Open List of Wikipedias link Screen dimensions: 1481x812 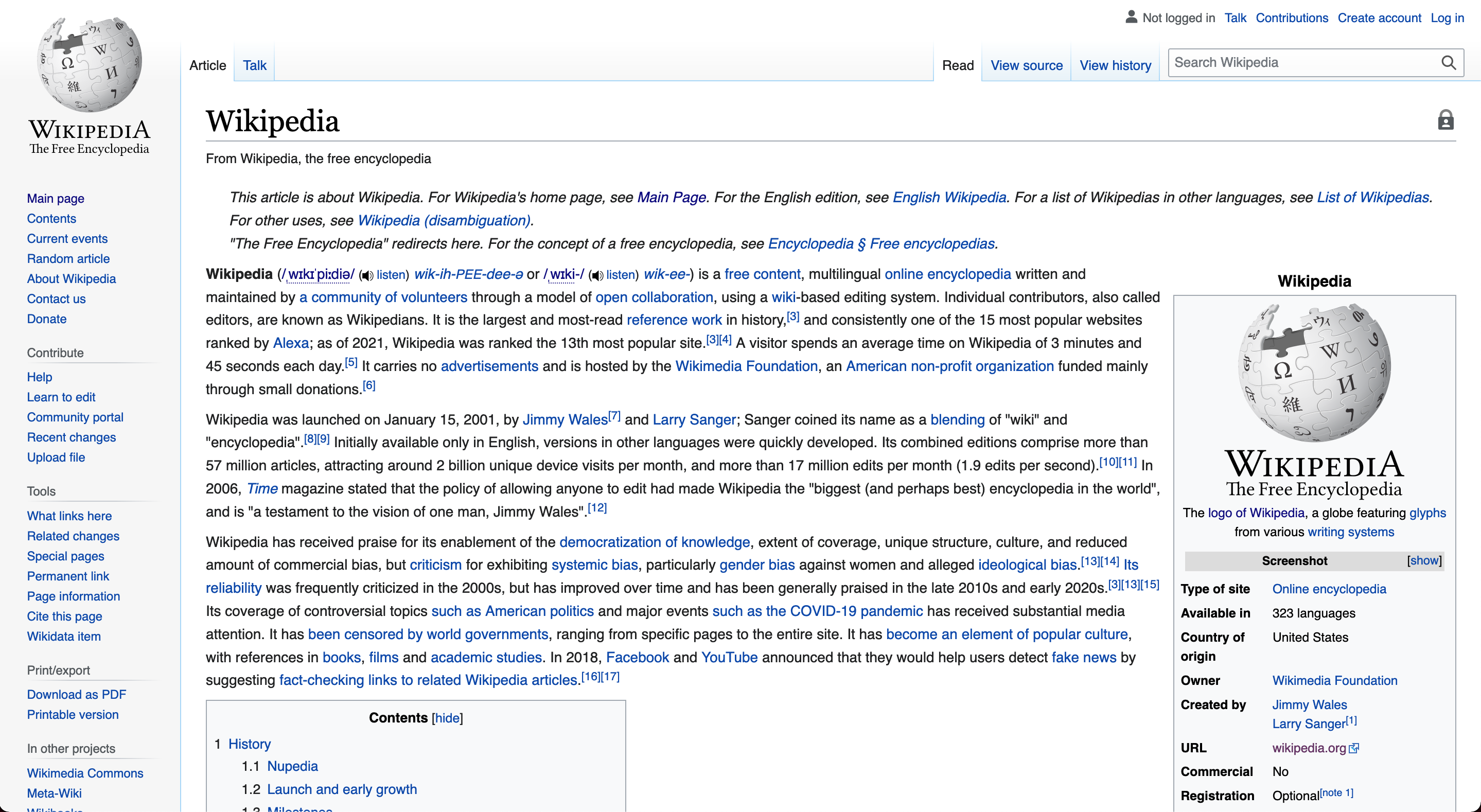coord(1373,197)
